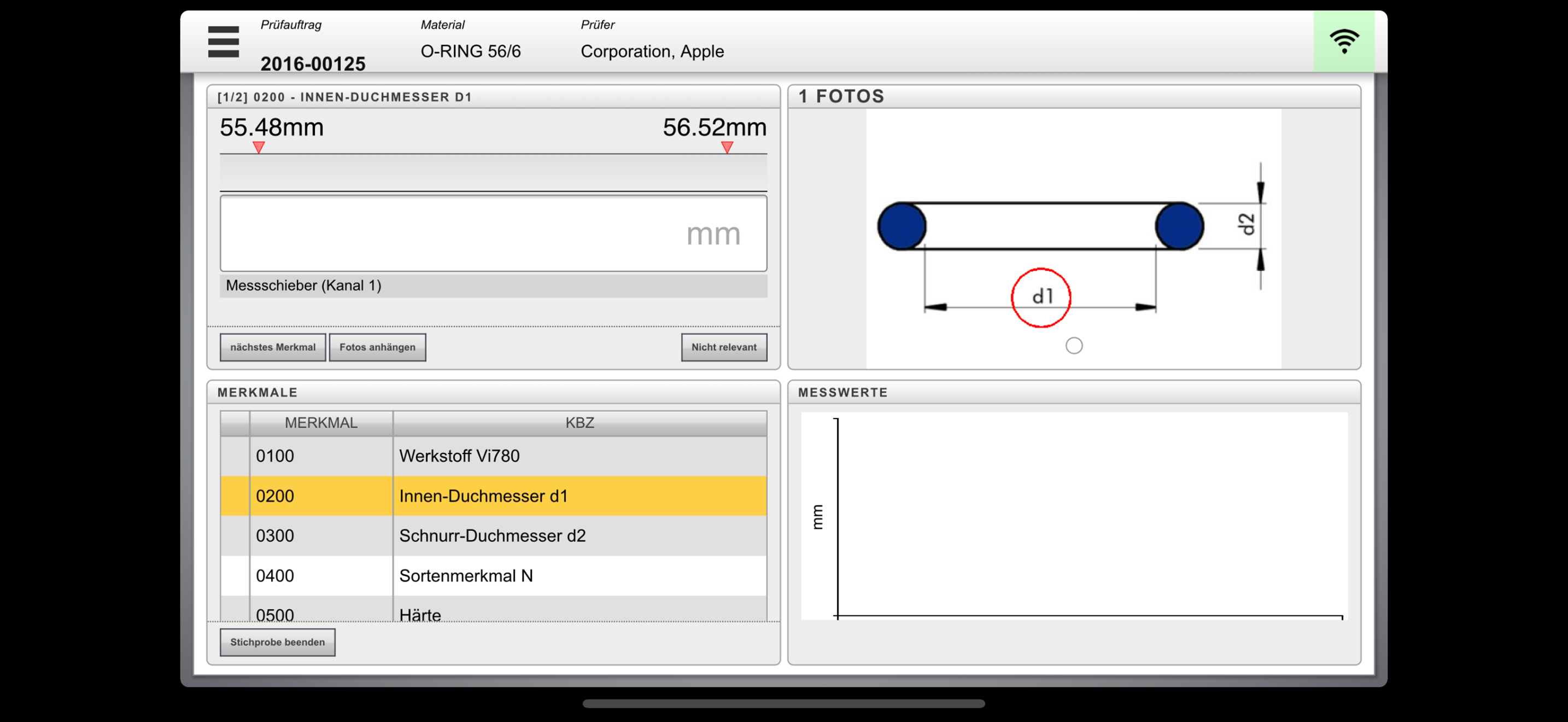The height and width of the screenshot is (722, 1568).
Task: Click the MERKMAL column header
Action: click(321, 423)
